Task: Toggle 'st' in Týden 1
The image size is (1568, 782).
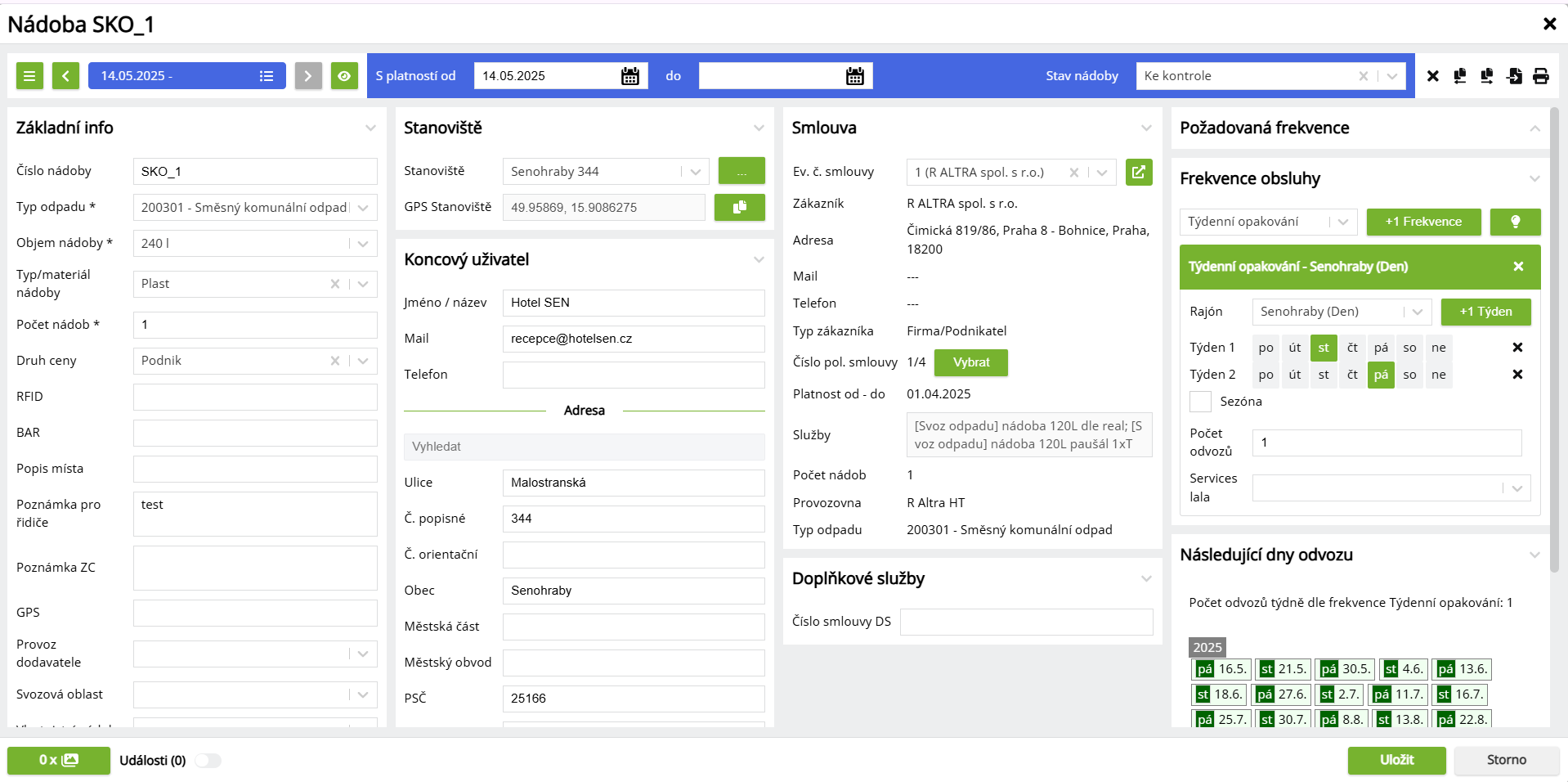Action: point(1324,348)
